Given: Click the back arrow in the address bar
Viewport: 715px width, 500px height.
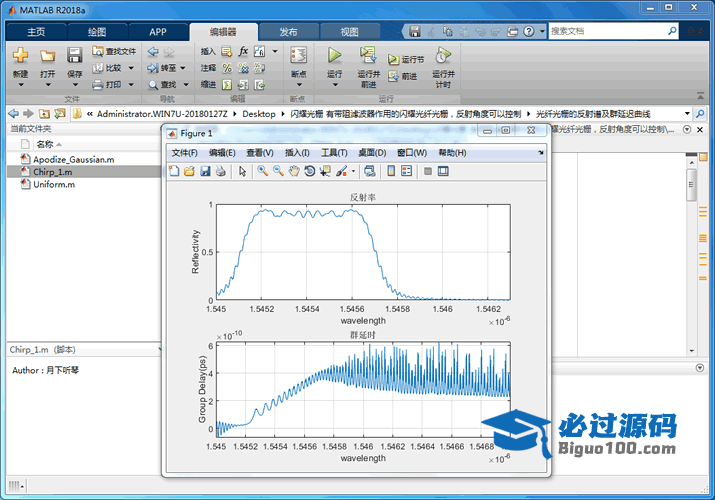Looking at the screenshot, I should point(14,113).
